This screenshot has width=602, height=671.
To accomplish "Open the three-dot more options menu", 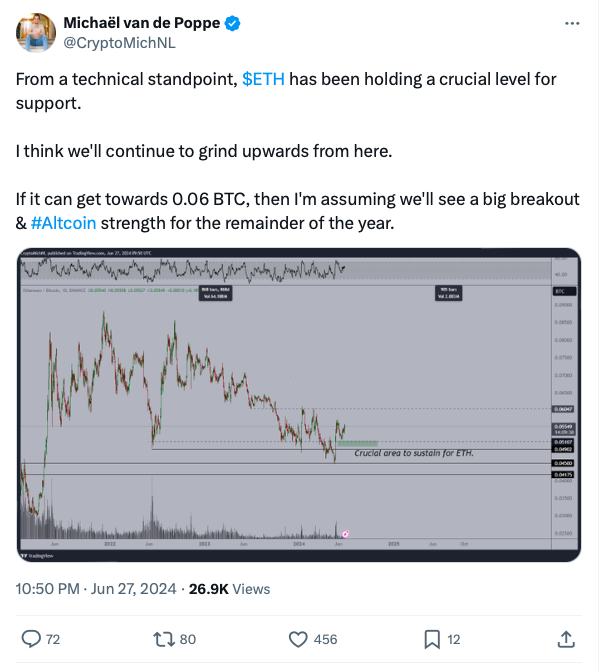I will coord(572,24).
